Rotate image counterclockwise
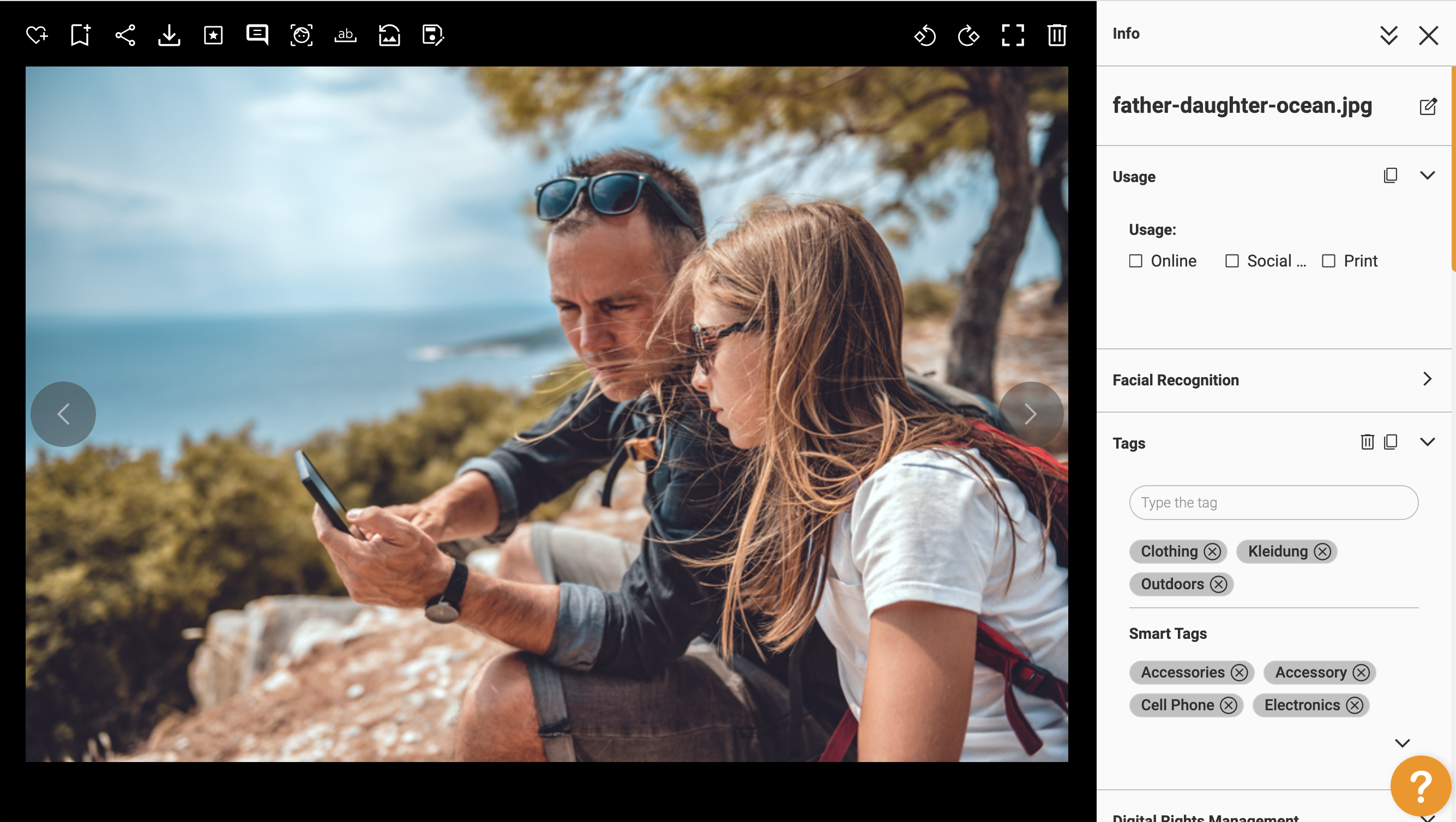This screenshot has width=1456, height=822. coord(925,35)
